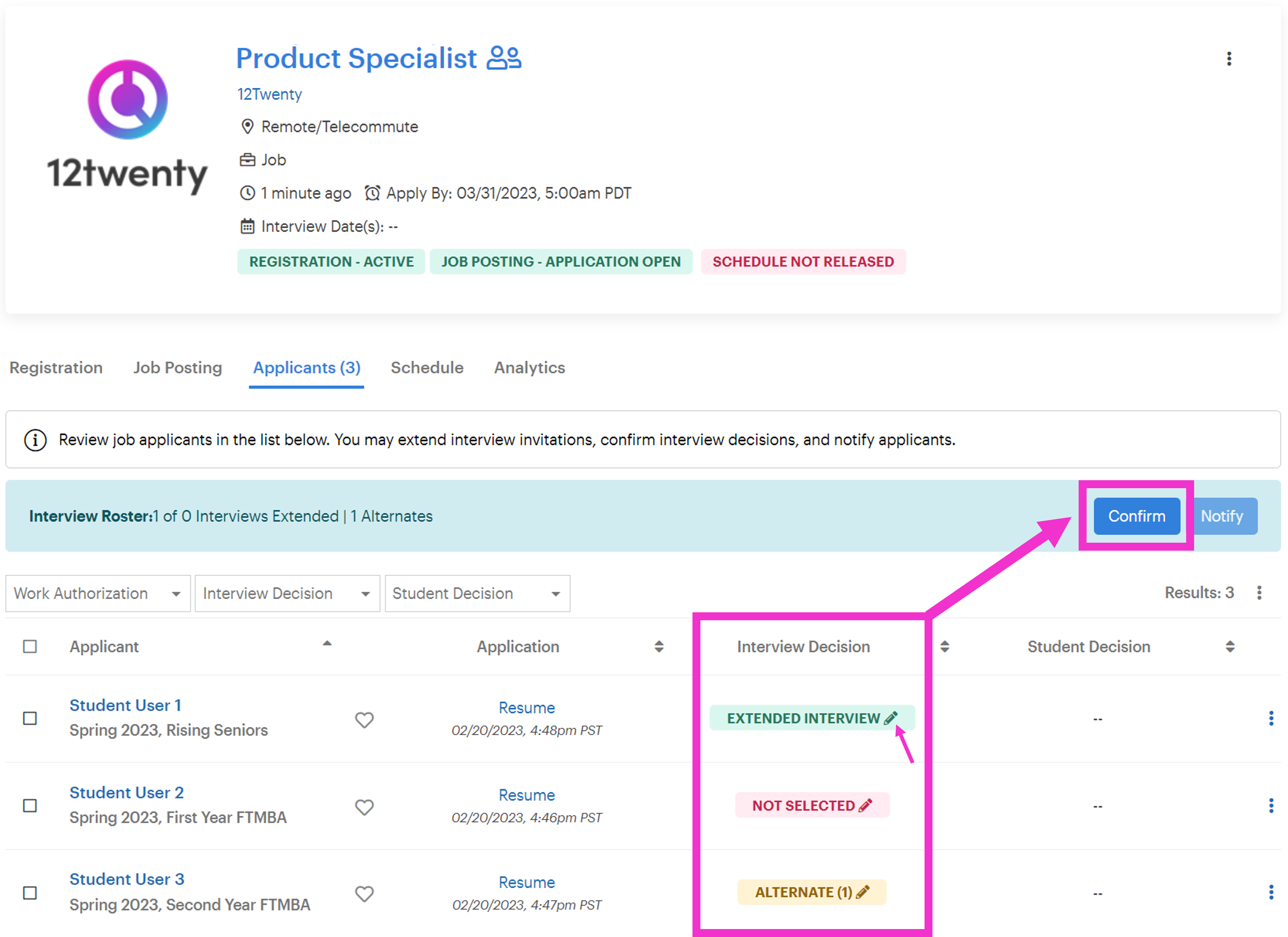Click the Confirm button

[x=1137, y=516]
